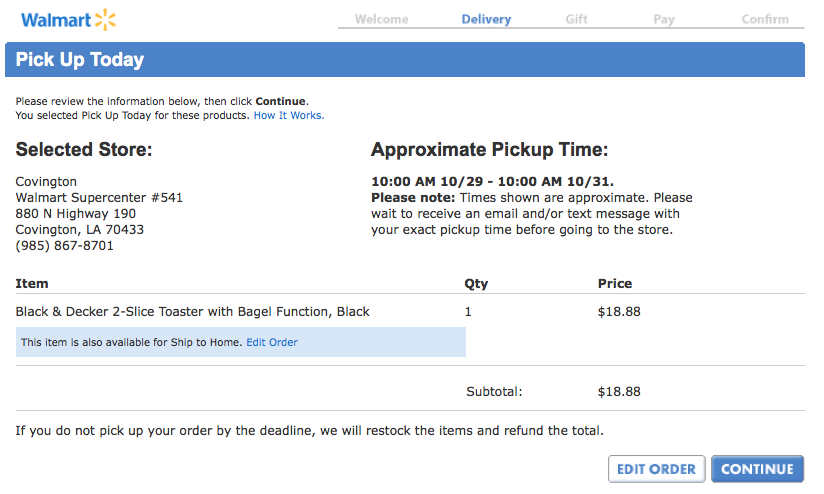The image size is (824, 494).
Task: Click the 880 N Highway 190 address line
Action: pyautogui.click(x=76, y=213)
